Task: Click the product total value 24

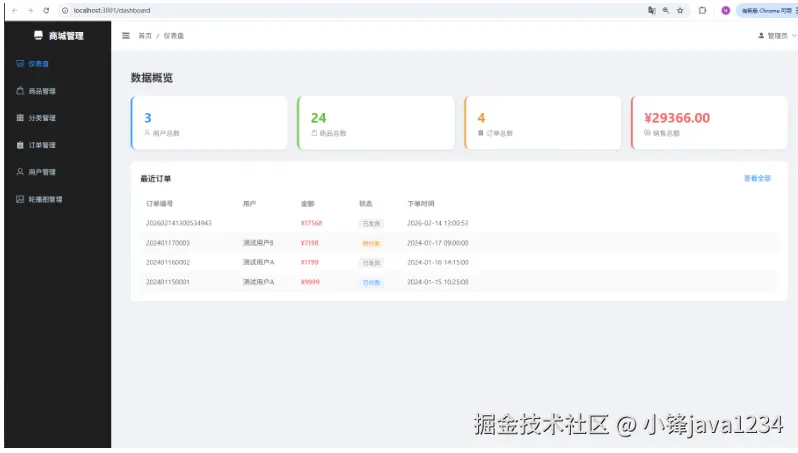Action: [x=319, y=118]
